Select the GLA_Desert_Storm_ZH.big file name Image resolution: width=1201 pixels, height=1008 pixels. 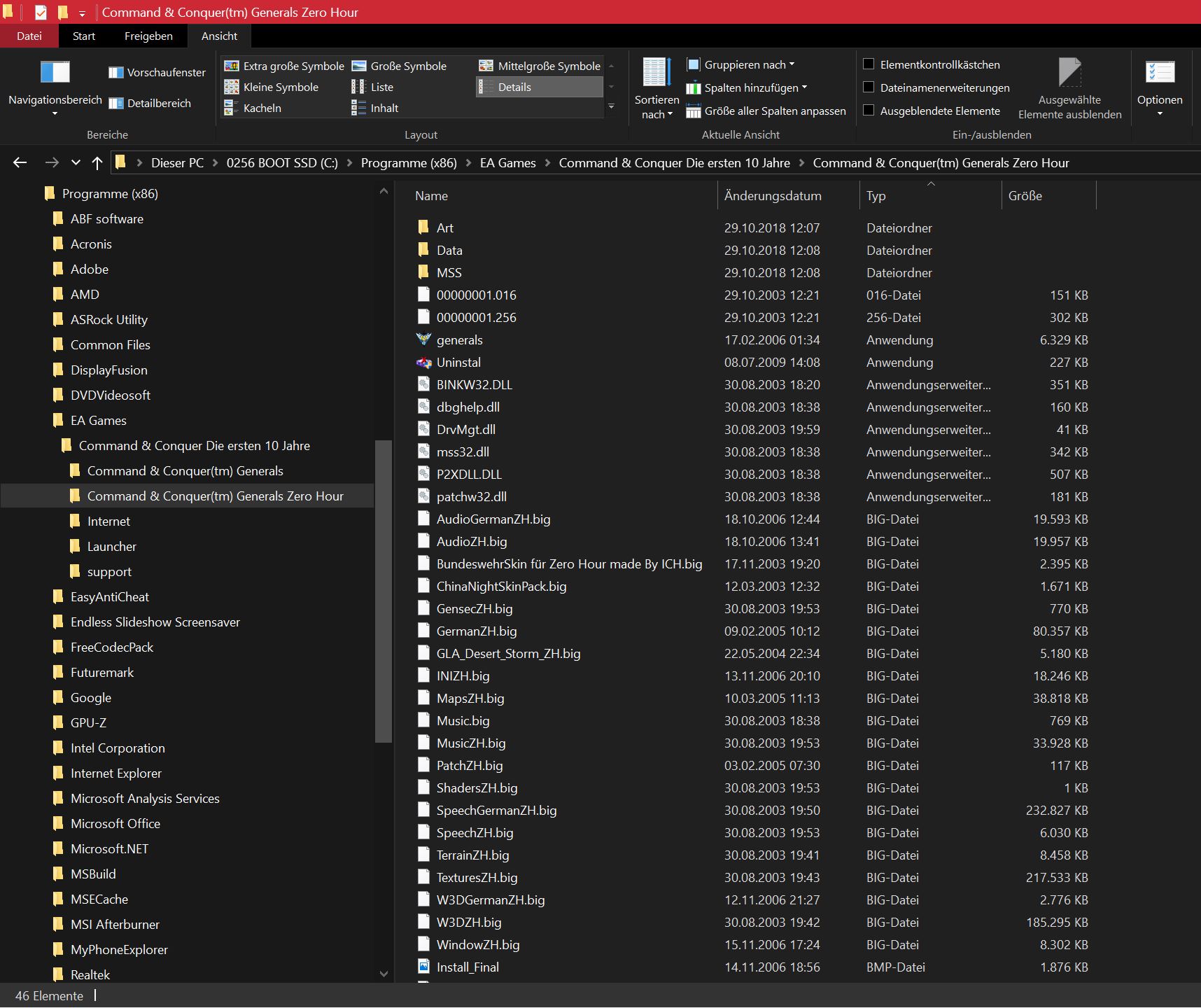[508, 653]
